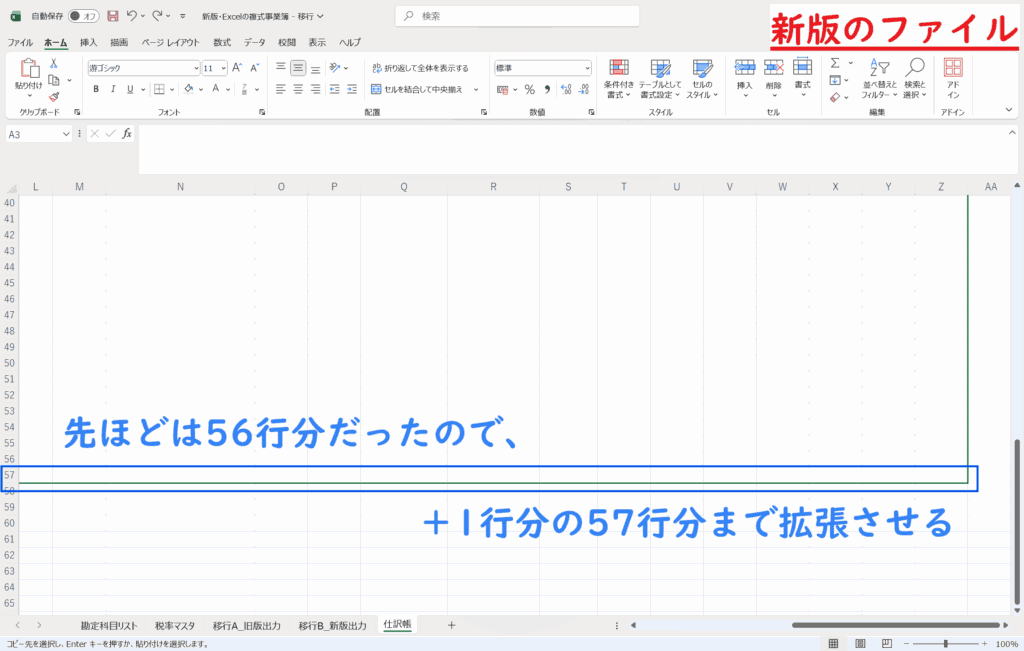
Task: Open 条件付き書式 conditional formatting
Action: [619, 76]
